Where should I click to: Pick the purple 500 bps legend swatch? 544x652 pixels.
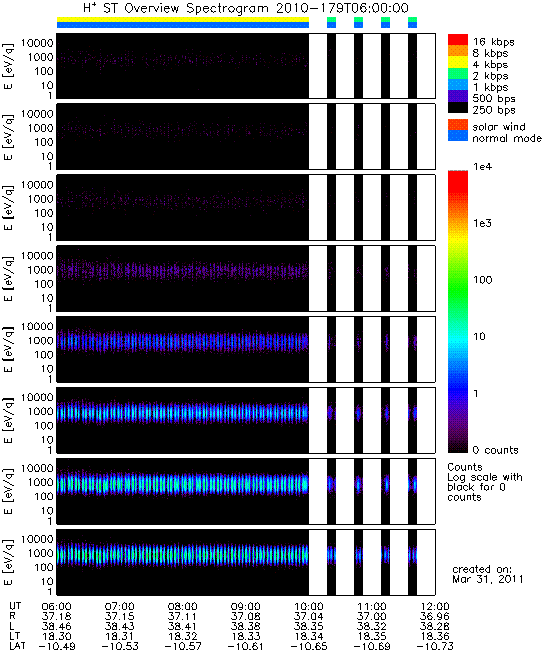458,96
